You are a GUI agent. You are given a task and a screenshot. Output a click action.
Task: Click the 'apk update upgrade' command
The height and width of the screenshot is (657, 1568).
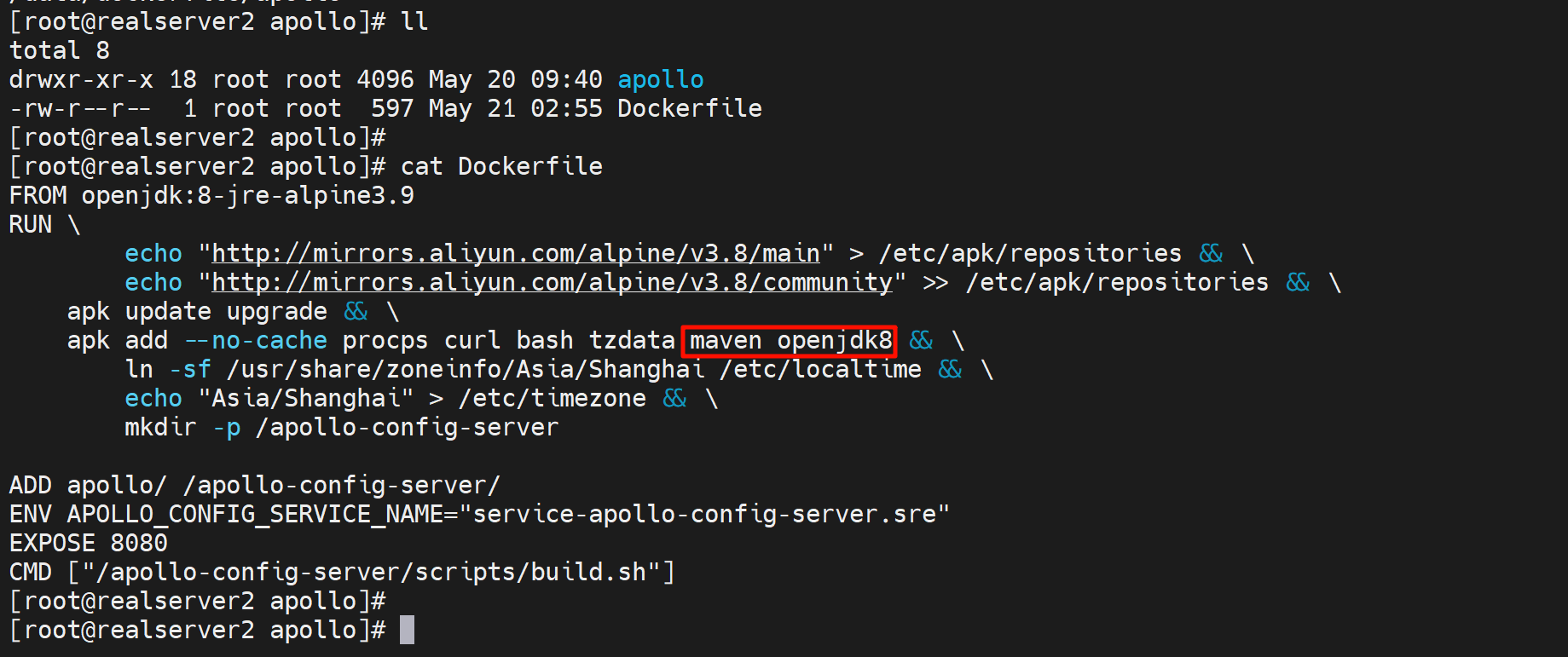(197, 311)
